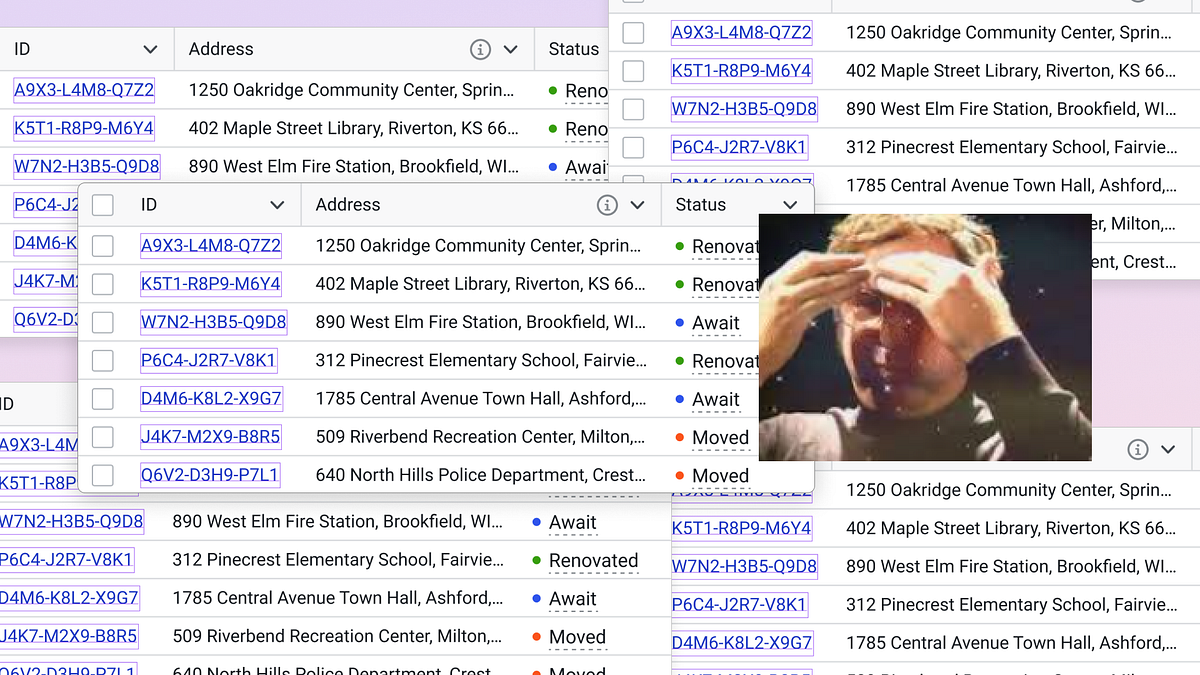This screenshot has width=1200, height=675.
Task: Check the W7N2-H3B5-Q9D8 row checkbox in the front table
Action: 102,322
